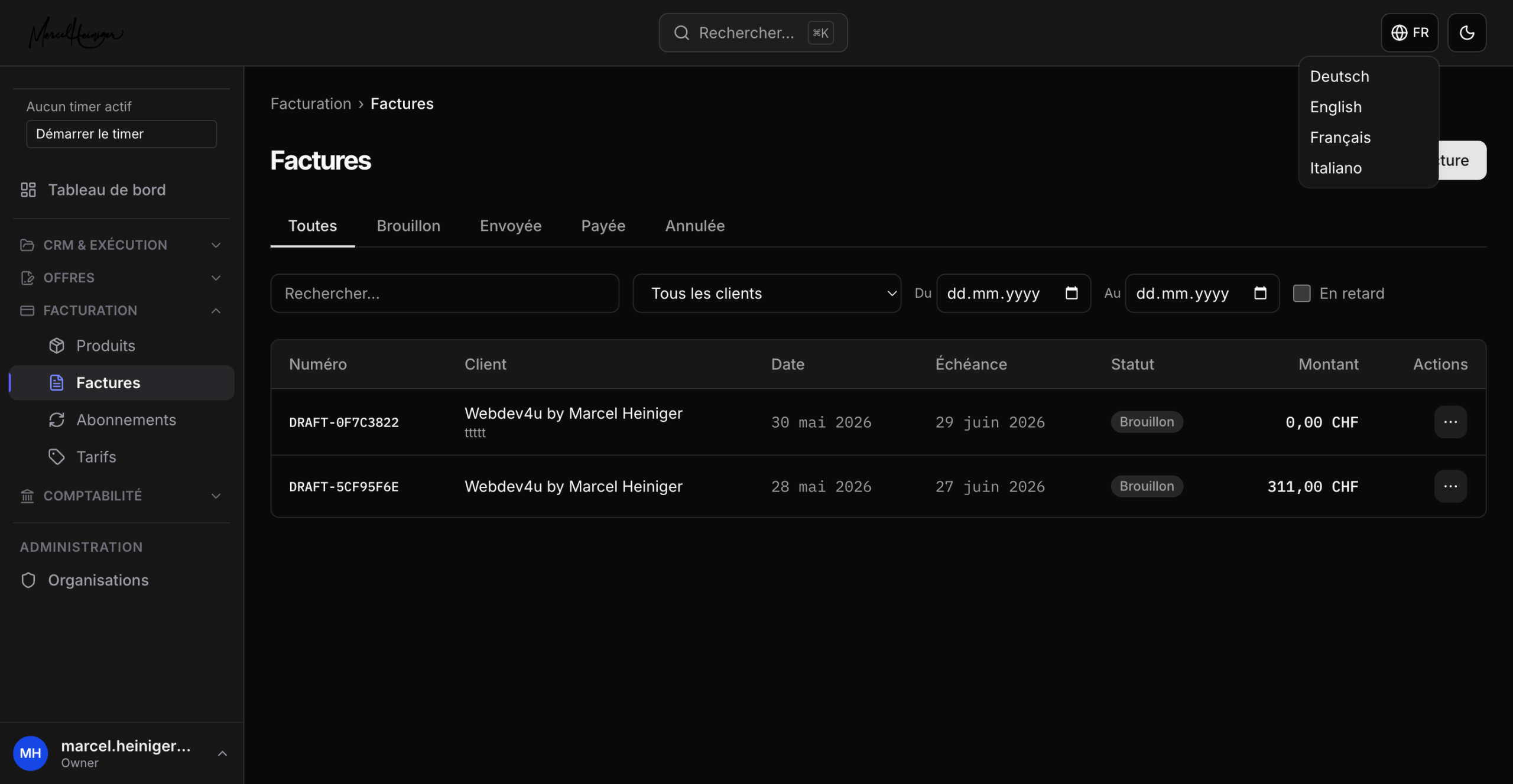Click the Au date input field
This screenshot has height=784, width=1513.
click(1202, 293)
